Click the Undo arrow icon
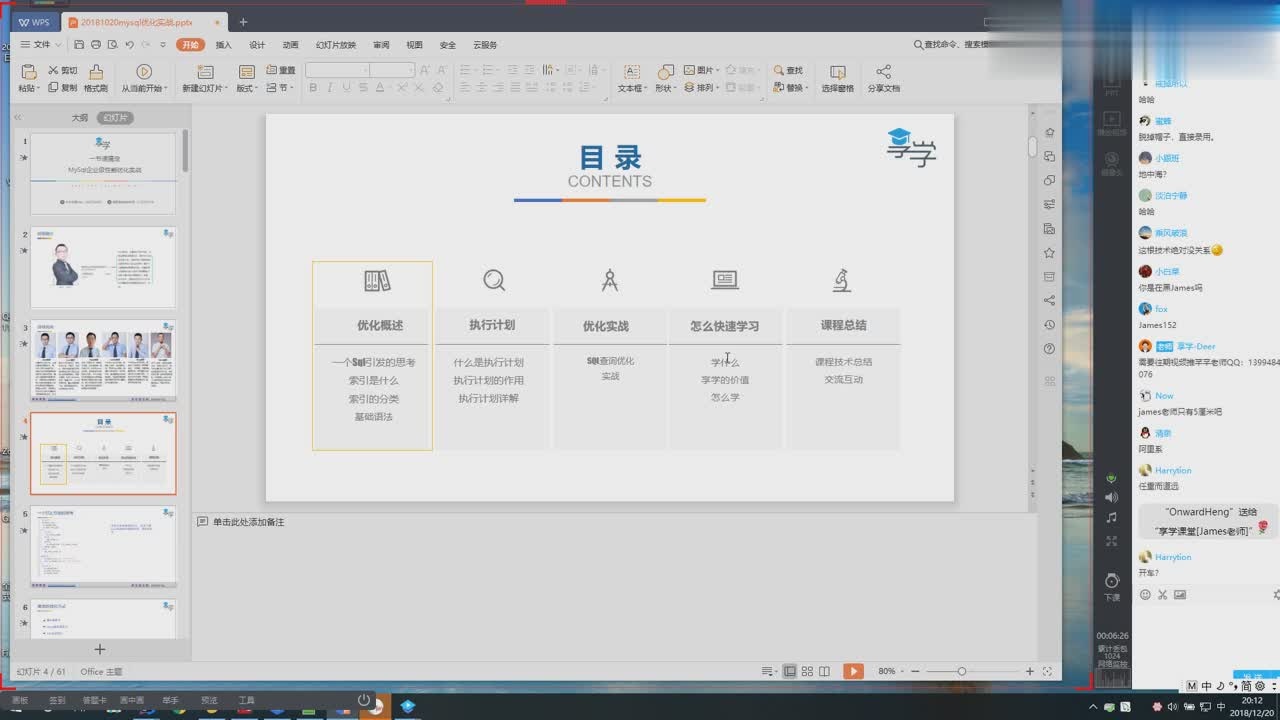The height and width of the screenshot is (720, 1280). [129, 45]
